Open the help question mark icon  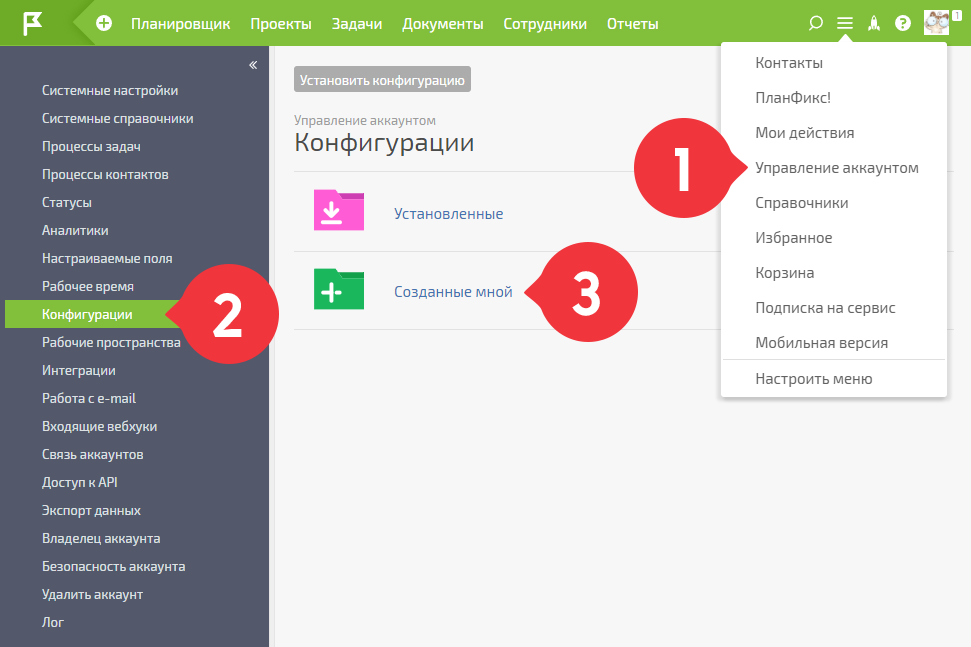pyautogui.click(x=903, y=24)
